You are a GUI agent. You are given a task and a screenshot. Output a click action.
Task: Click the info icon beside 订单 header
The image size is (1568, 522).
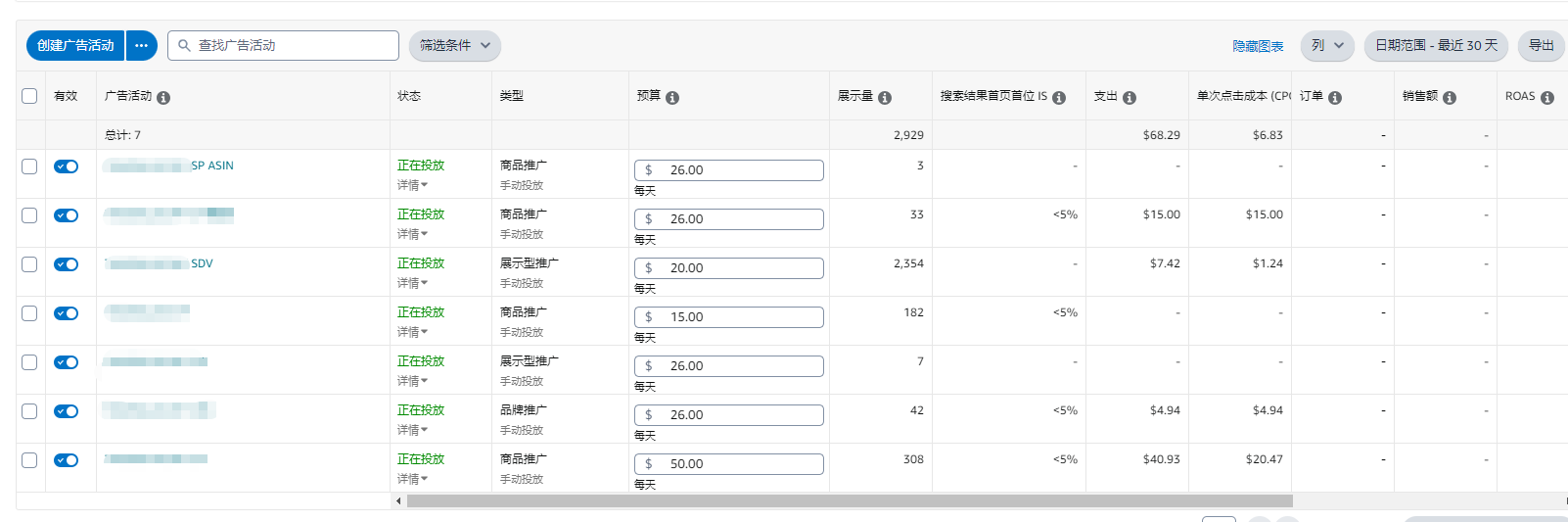[1335, 98]
